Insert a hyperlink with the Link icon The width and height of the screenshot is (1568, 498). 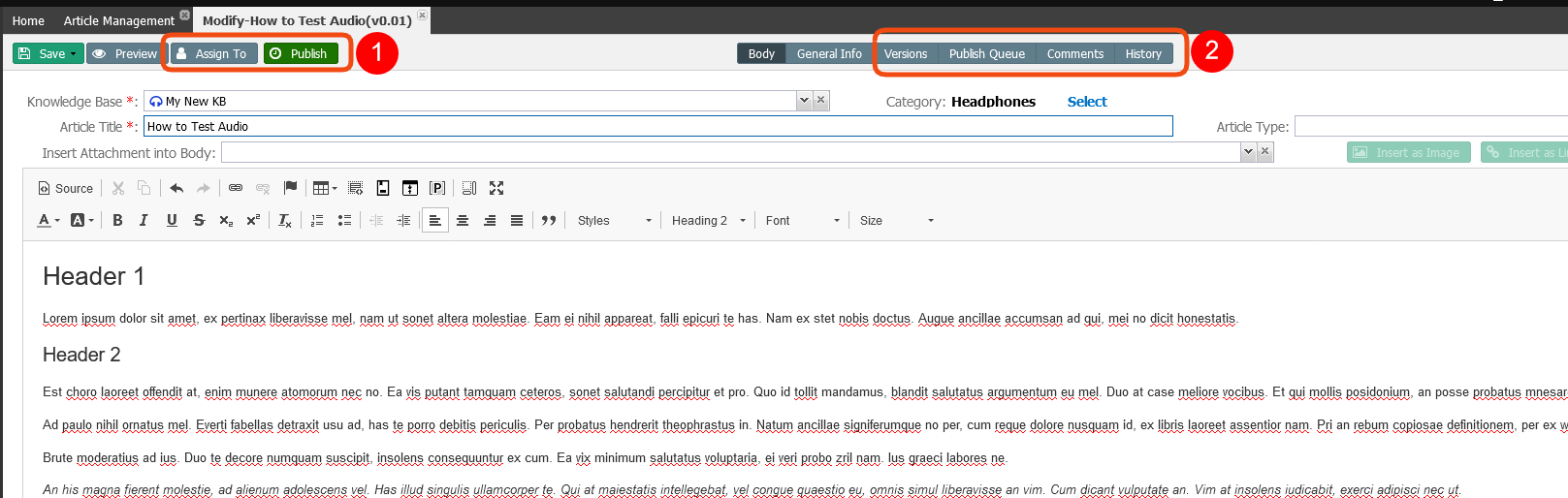click(x=236, y=188)
